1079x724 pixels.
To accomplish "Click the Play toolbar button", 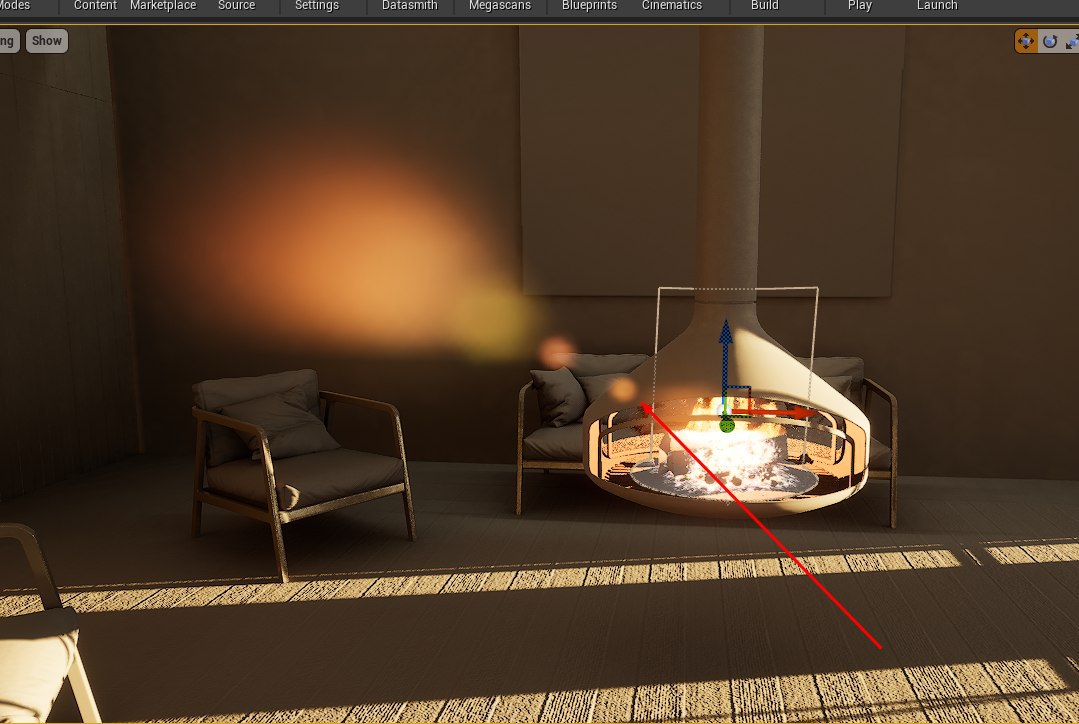I will click(x=859, y=6).
